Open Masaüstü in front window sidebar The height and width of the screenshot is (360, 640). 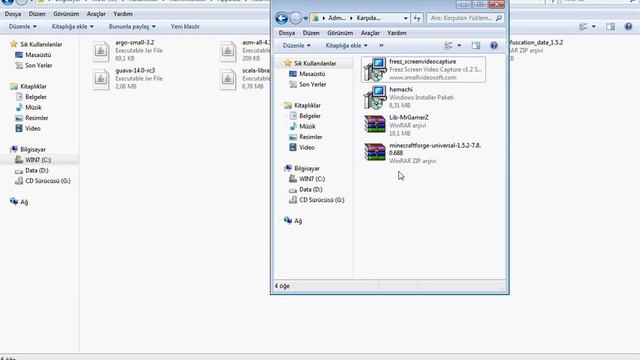pyautogui.click(x=312, y=74)
